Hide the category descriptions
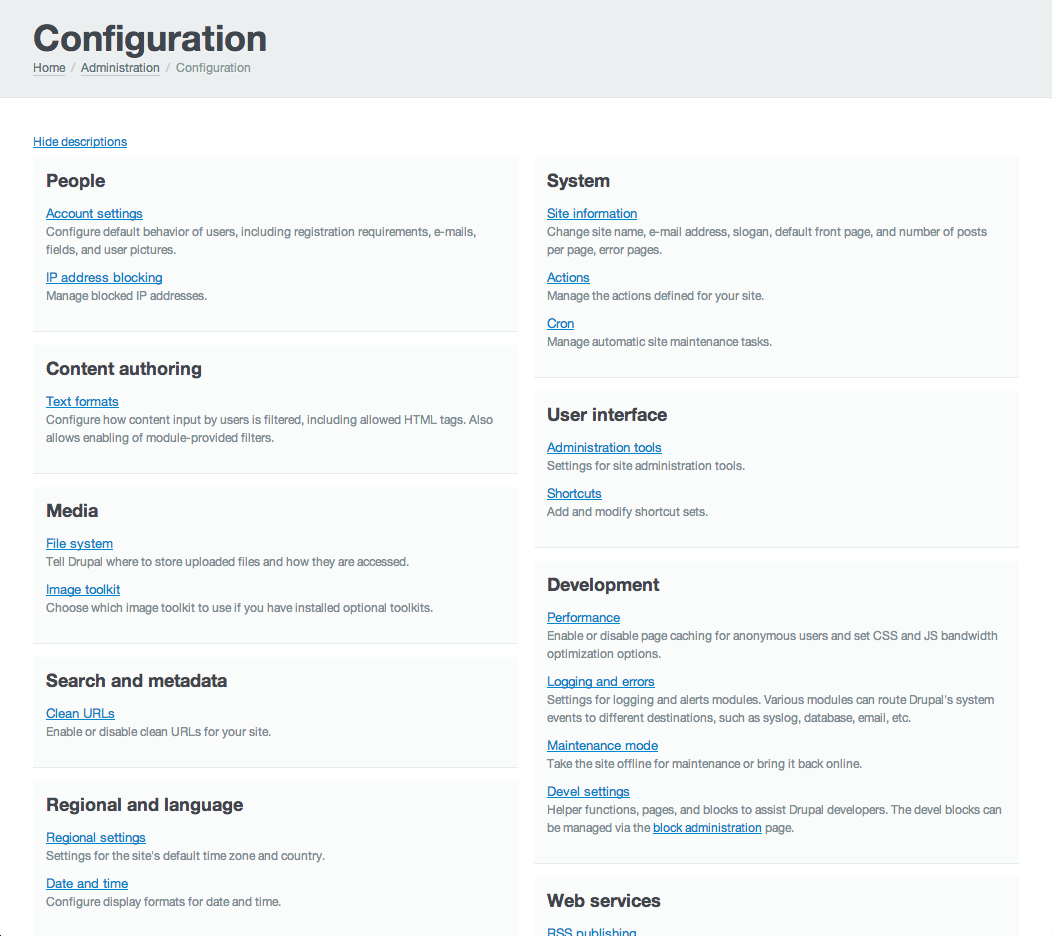 (x=79, y=141)
